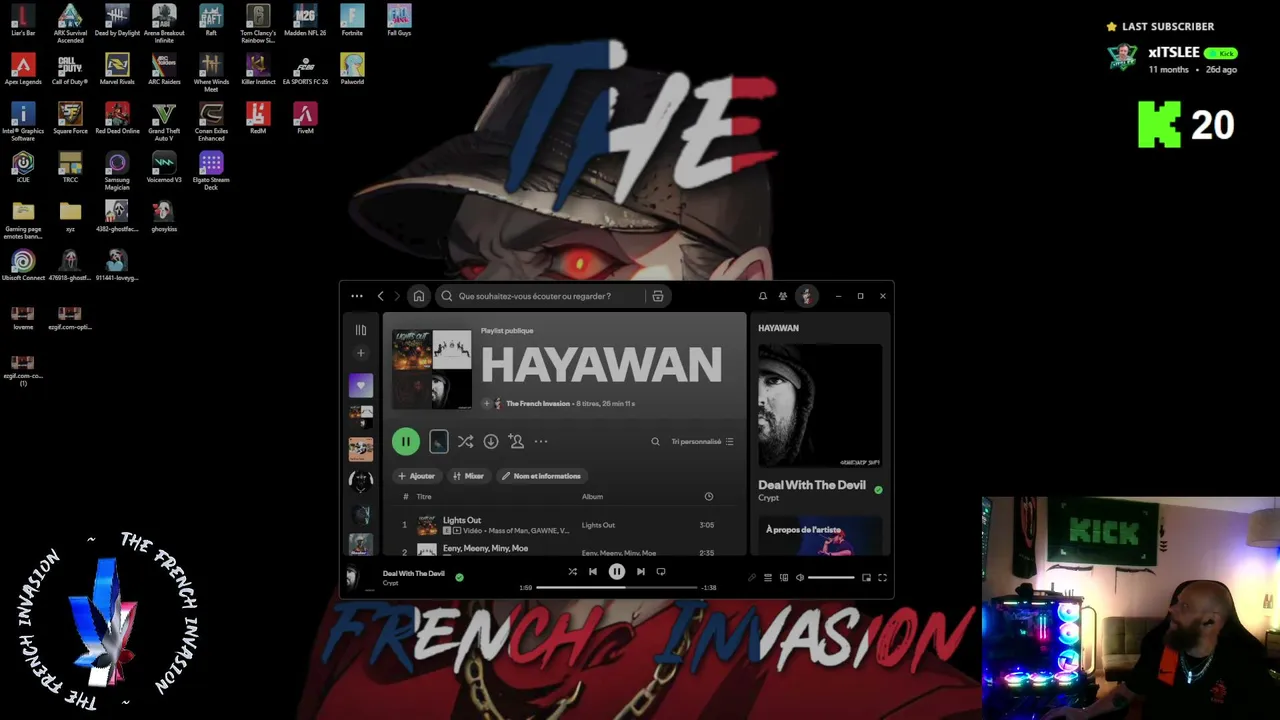The image size is (1280, 720).
Task: Select the Grand Theft Auto V icon
Action: pos(164,122)
